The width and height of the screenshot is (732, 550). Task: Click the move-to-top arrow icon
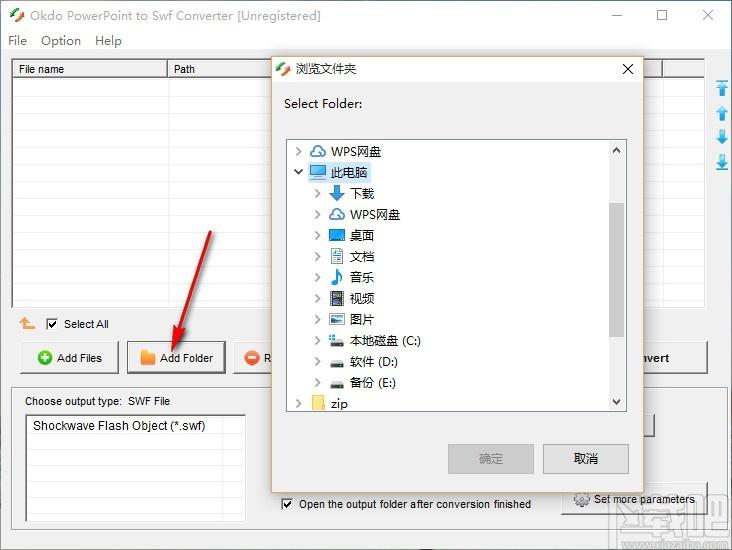click(722, 88)
